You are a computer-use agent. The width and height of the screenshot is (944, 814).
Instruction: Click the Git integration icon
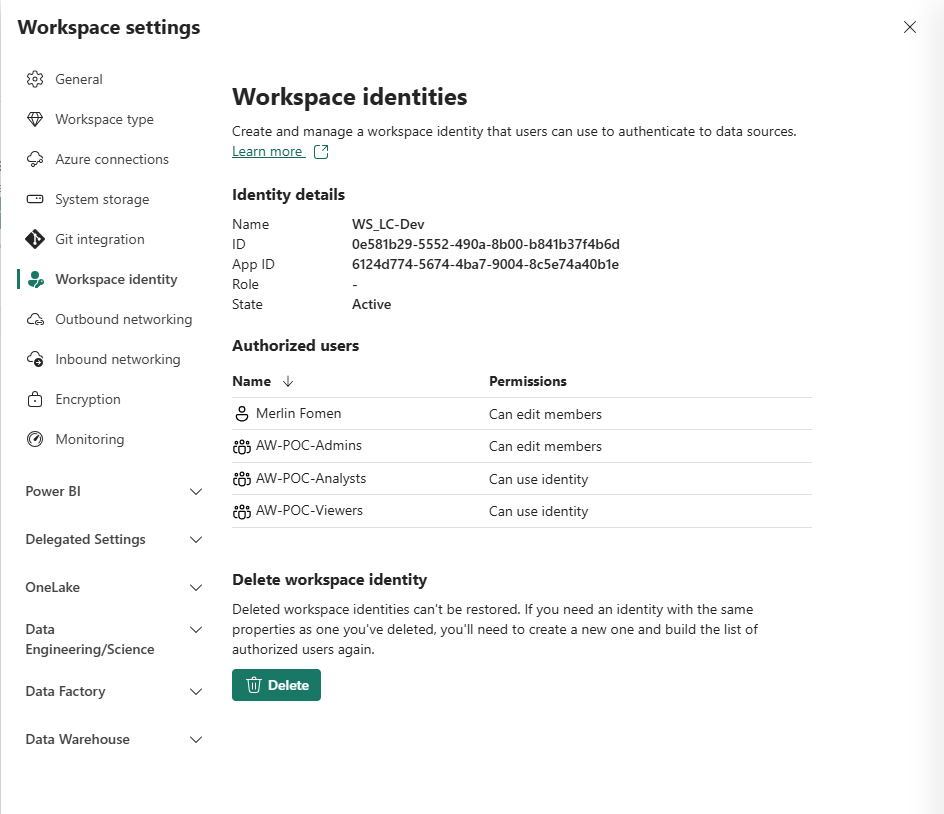[35, 239]
